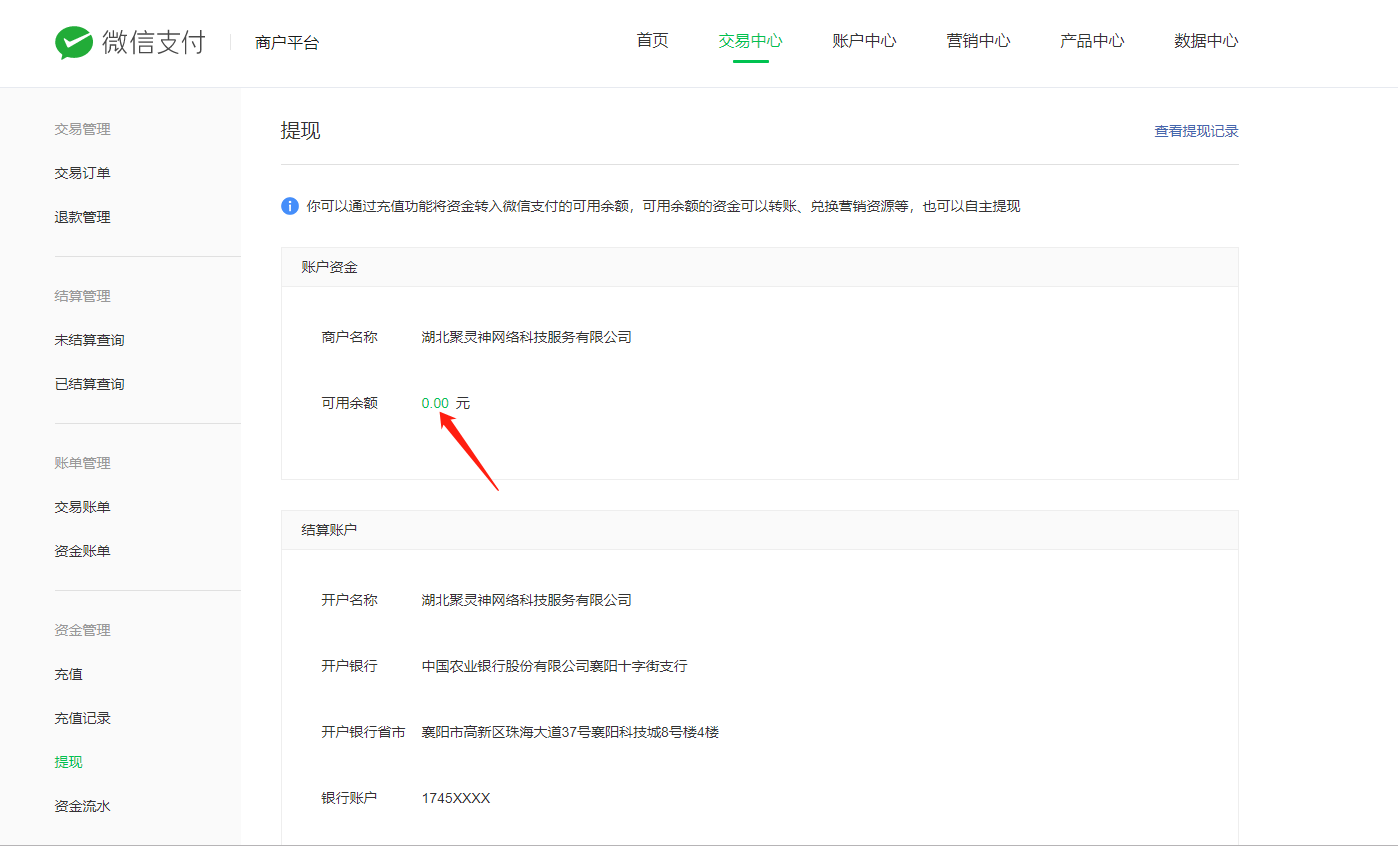This screenshot has height=846, width=1398.
Task: Click the WeChat Pay green logo icon
Action: (73, 42)
